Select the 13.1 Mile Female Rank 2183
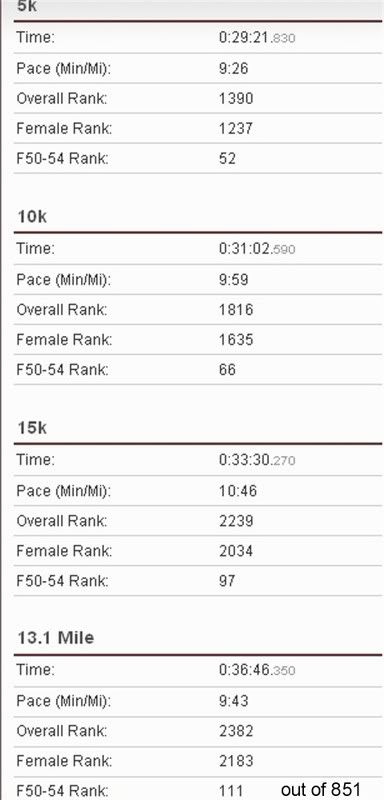Image resolution: width=384 pixels, height=800 pixels. [x=236, y=761]
